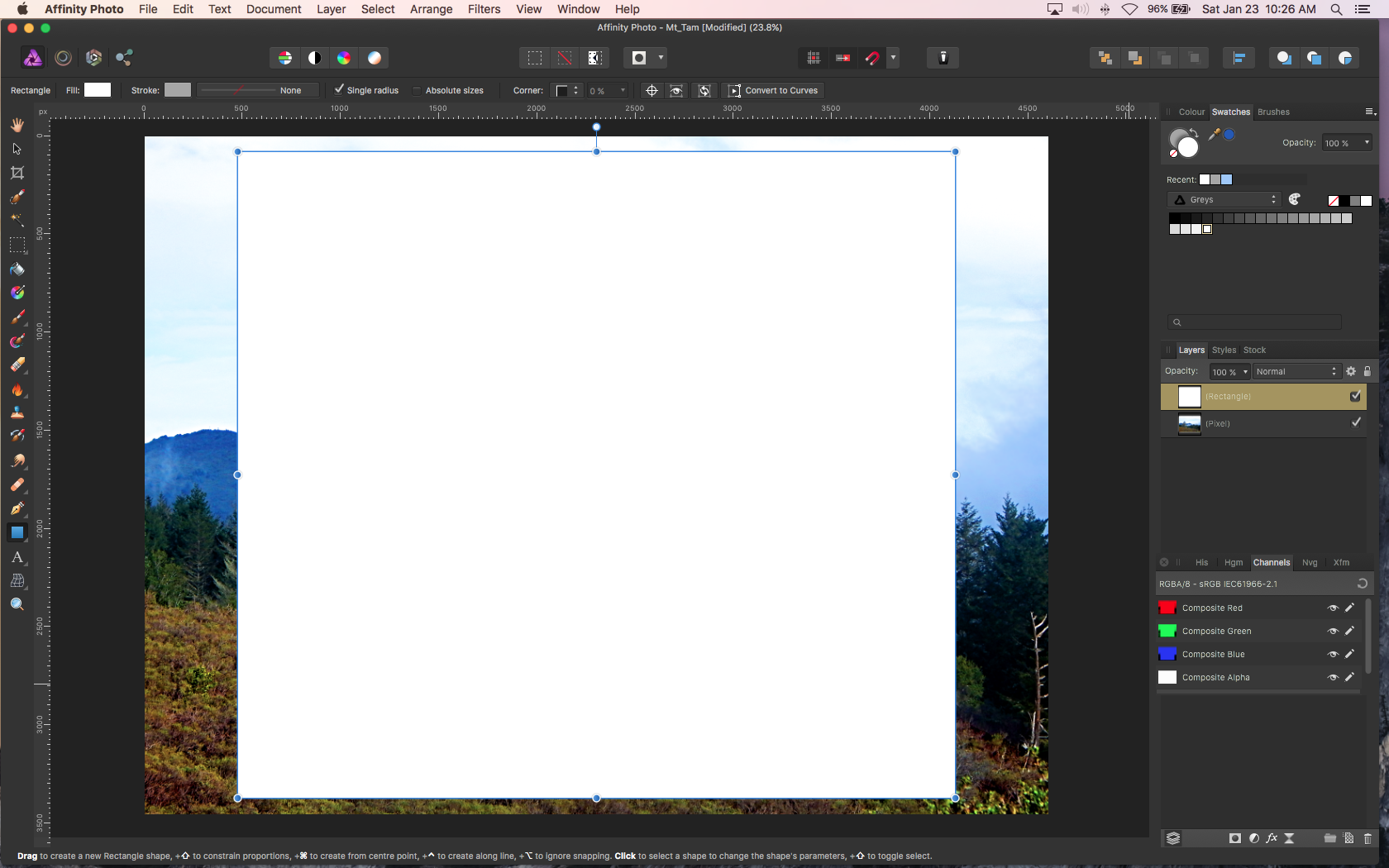The image size is (1389, 868).
Task: Open the Export persona icon
Action: tap(124, 58)
